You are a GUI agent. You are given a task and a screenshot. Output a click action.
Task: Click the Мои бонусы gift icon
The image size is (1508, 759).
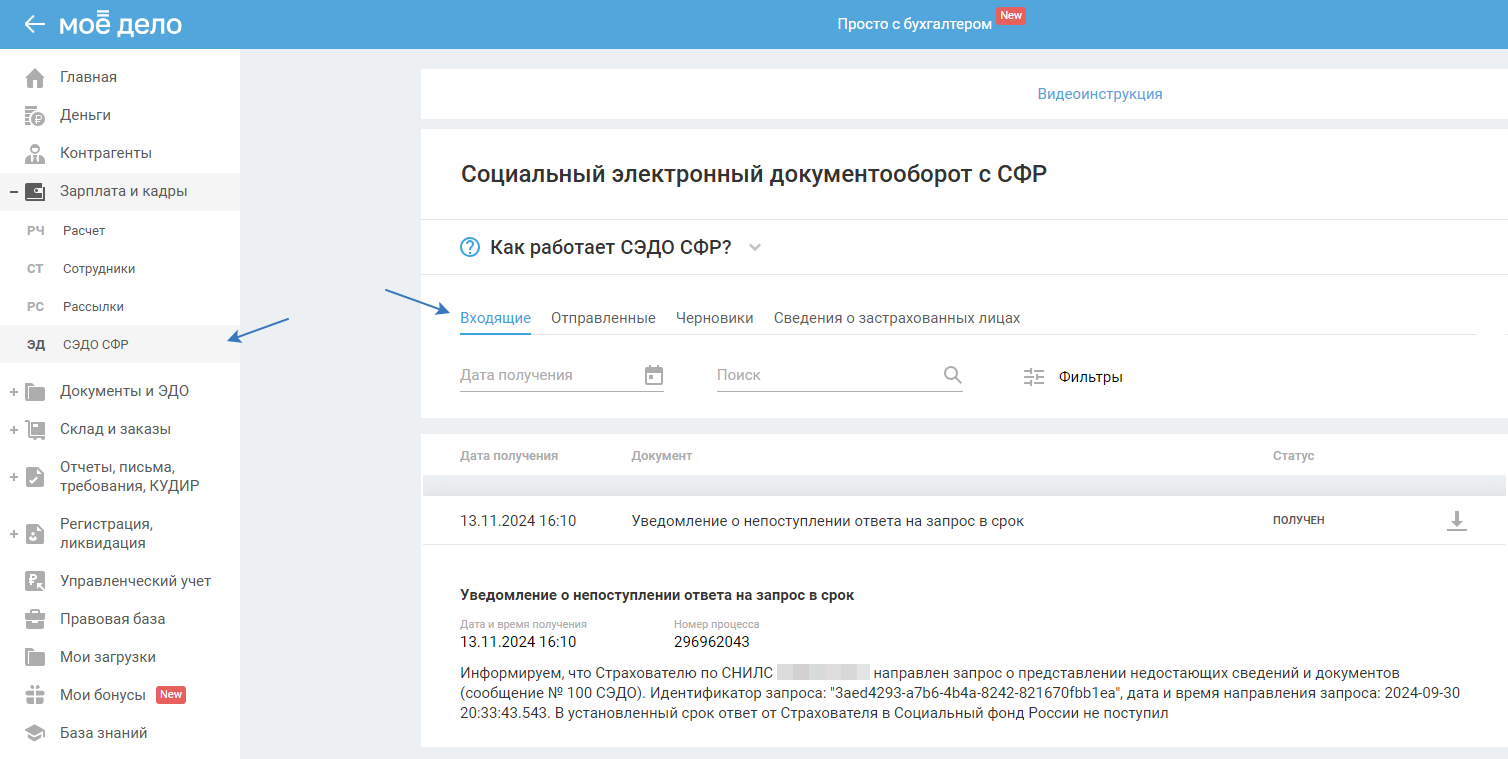tap(35, 695)
